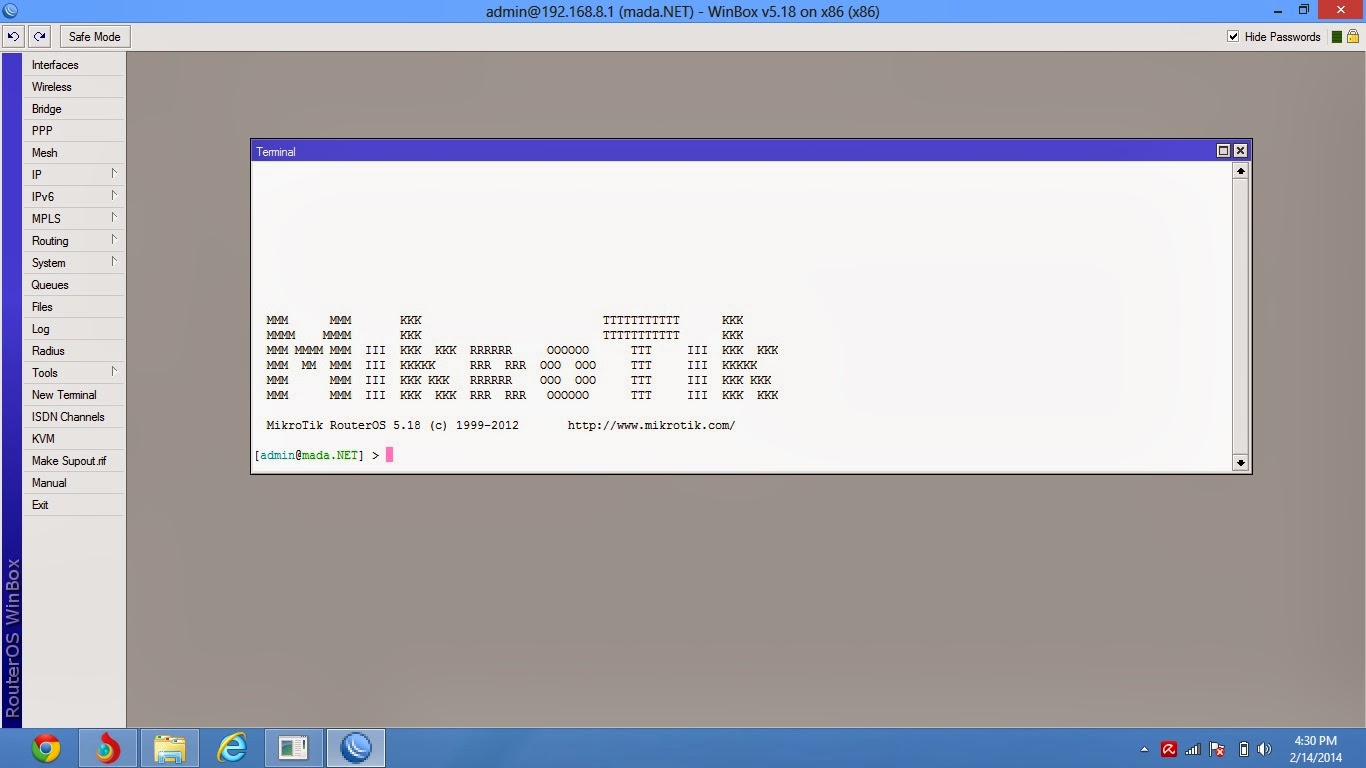Screen dimensions: 1366x768
Task: Toggle Safe Mode button
Action: (x=94, y=37)
